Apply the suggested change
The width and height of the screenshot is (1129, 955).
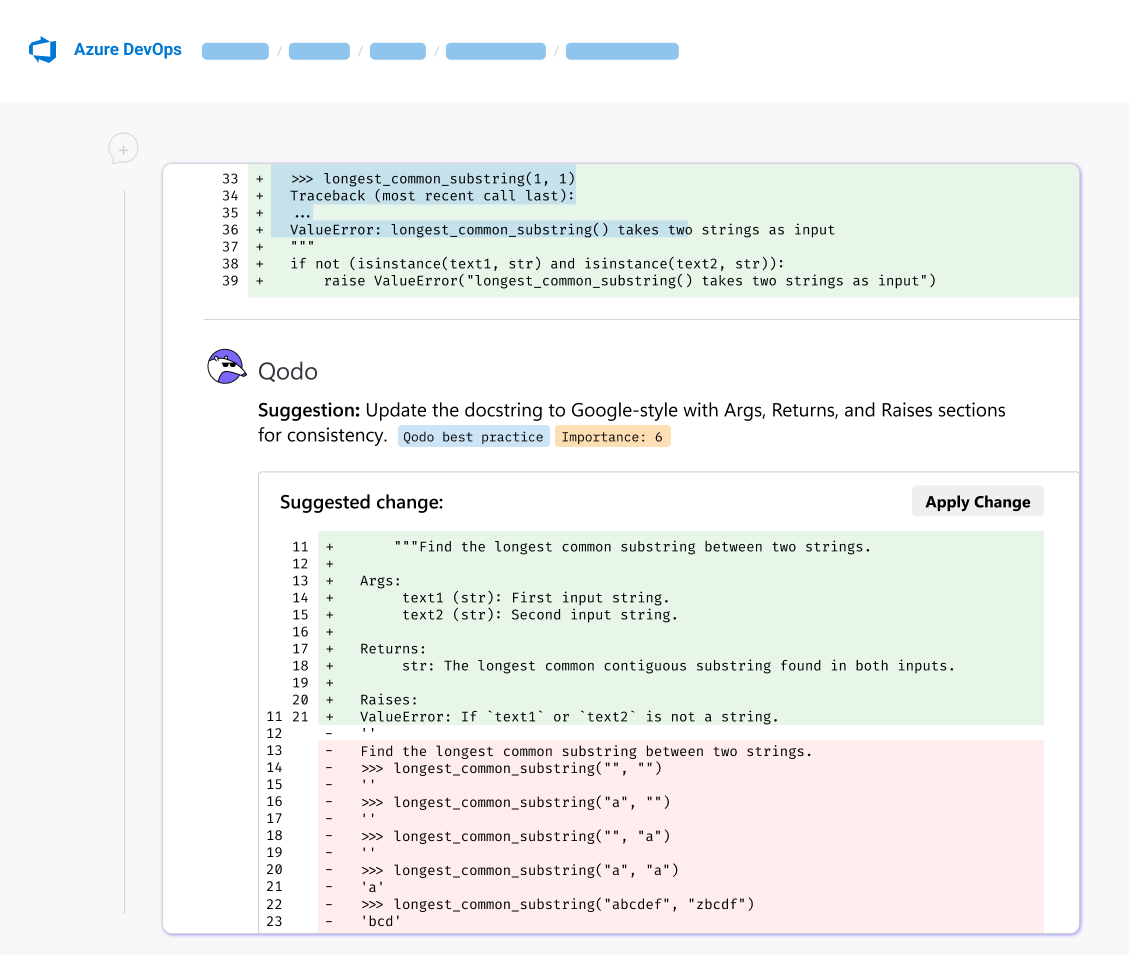point(977,501)
